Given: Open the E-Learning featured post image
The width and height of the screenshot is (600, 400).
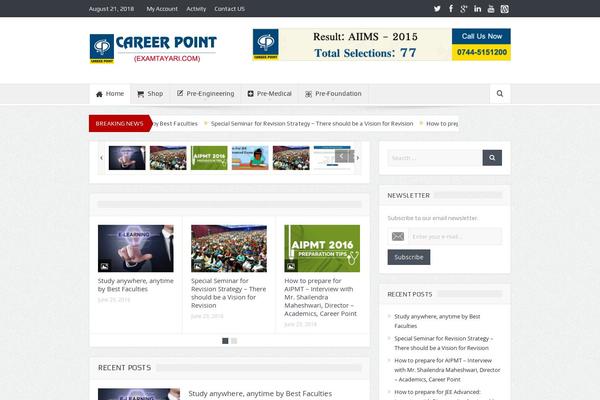Looking at the screenshot, I should coord(136,248).
